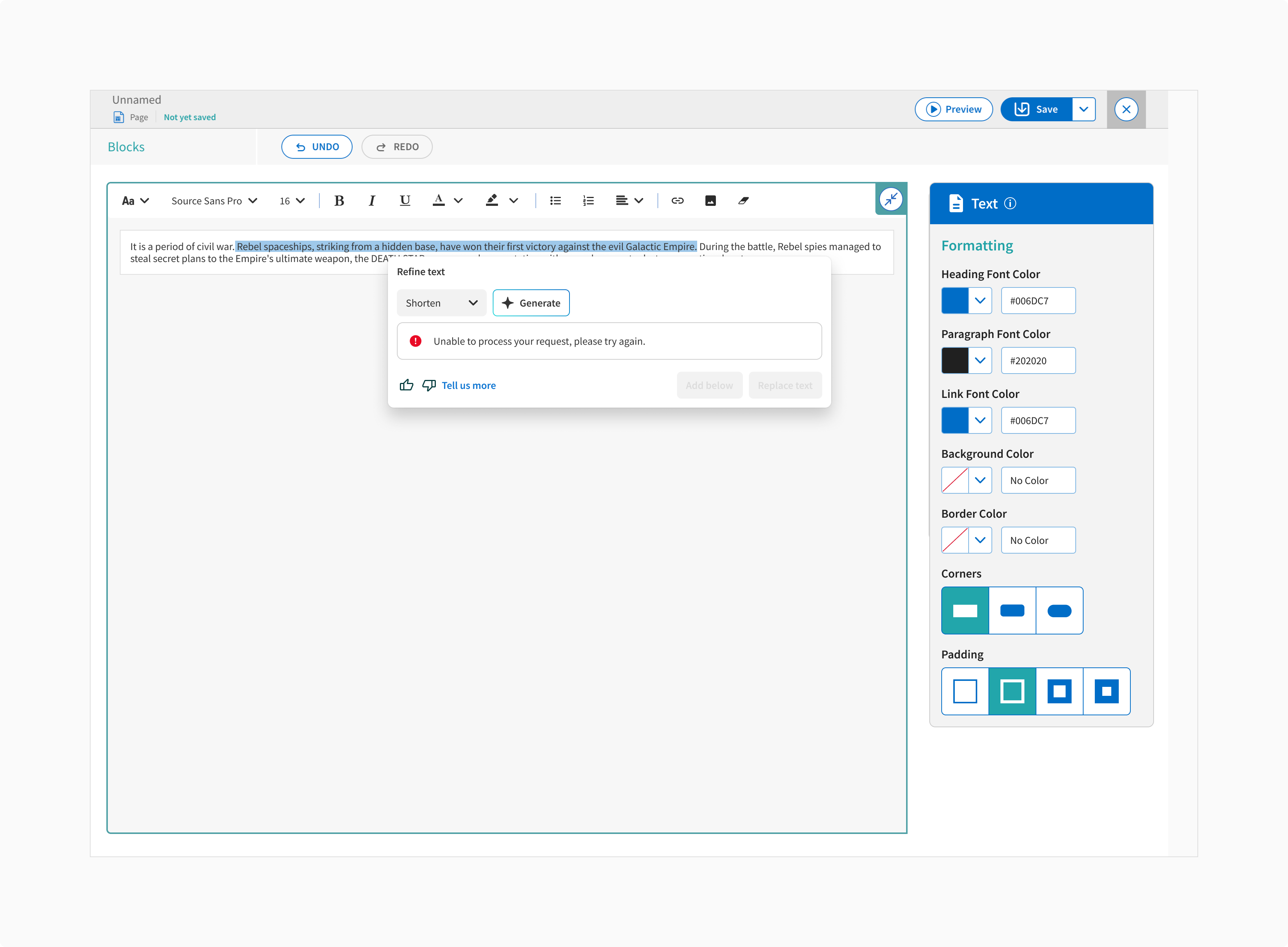Screen dimensions: 1288x947
Task: Insert an image into the text
Action: [711, 201]
